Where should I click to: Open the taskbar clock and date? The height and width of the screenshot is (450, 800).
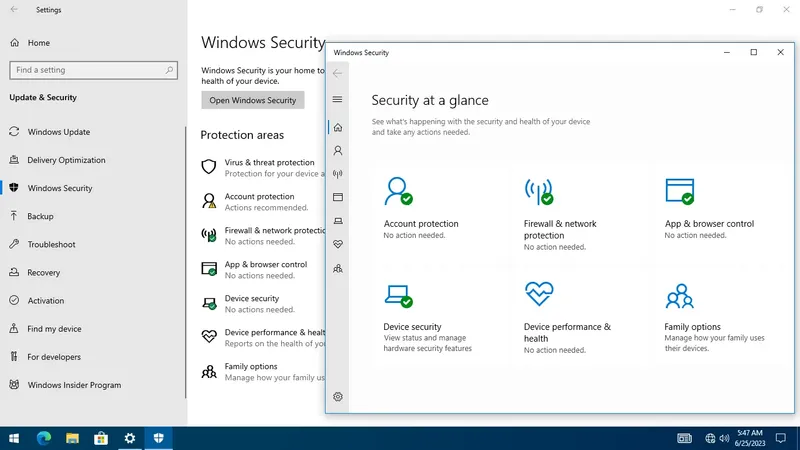tap(750, 438)
